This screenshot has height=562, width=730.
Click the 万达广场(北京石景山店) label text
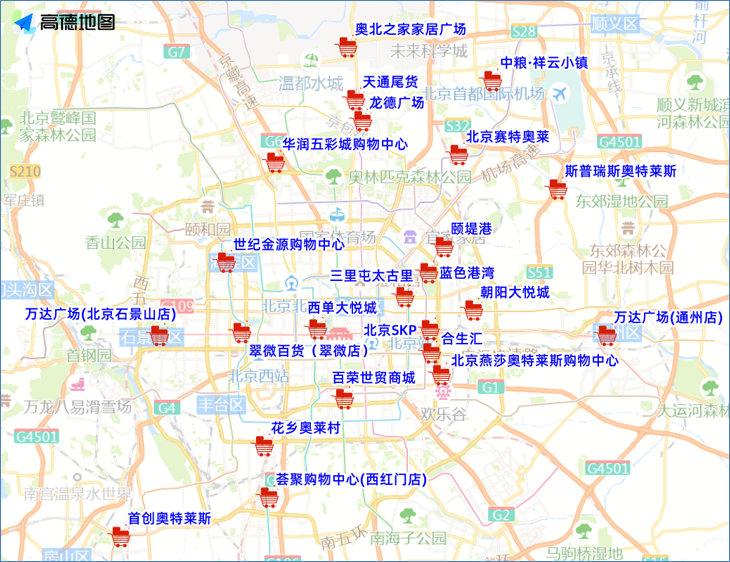point(100,314)
